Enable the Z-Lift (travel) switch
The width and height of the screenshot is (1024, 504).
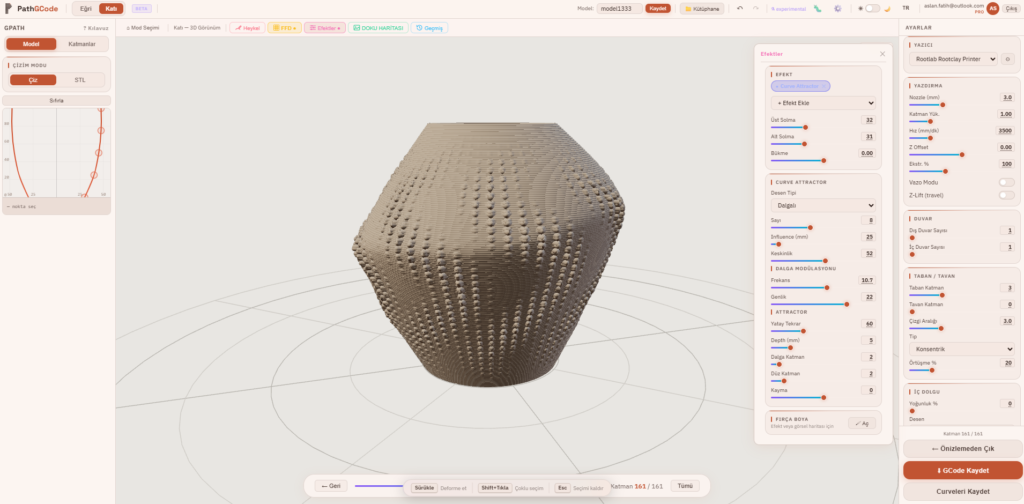pos(1006,195)
